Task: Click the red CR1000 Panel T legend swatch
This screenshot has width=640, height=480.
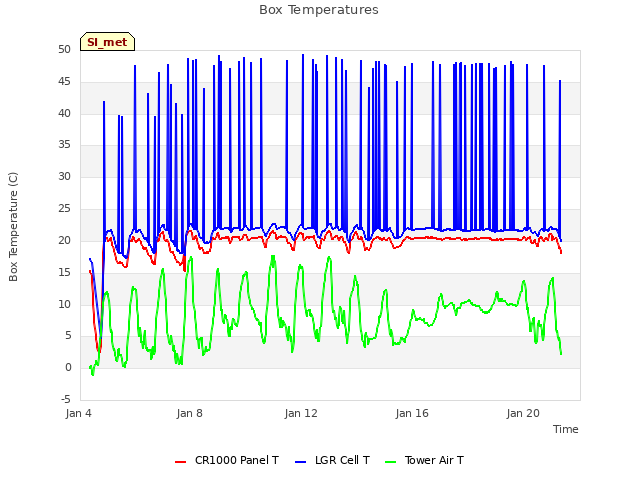Action: pos(180,462)
